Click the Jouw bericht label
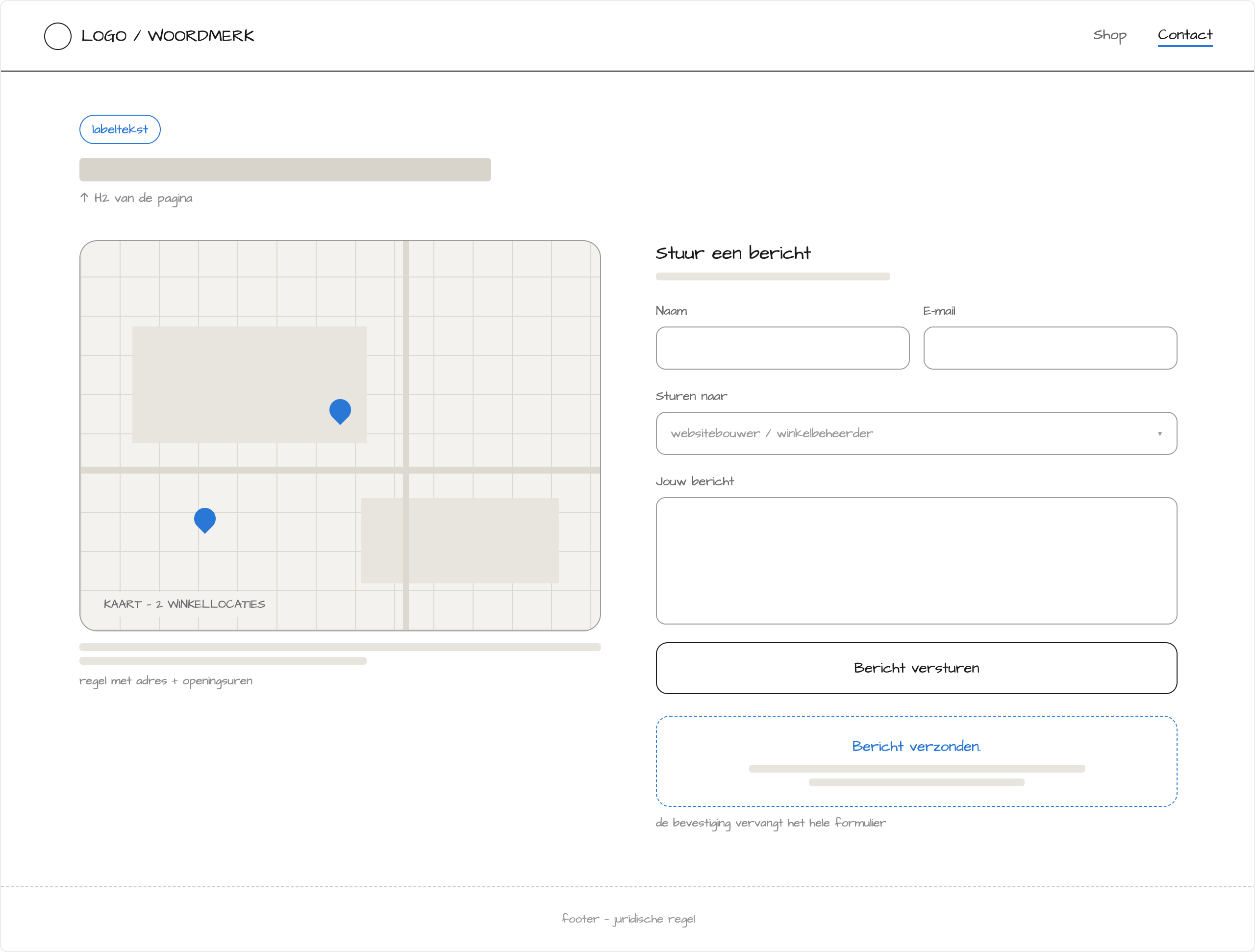The image size is (1255, 952). 695,482
